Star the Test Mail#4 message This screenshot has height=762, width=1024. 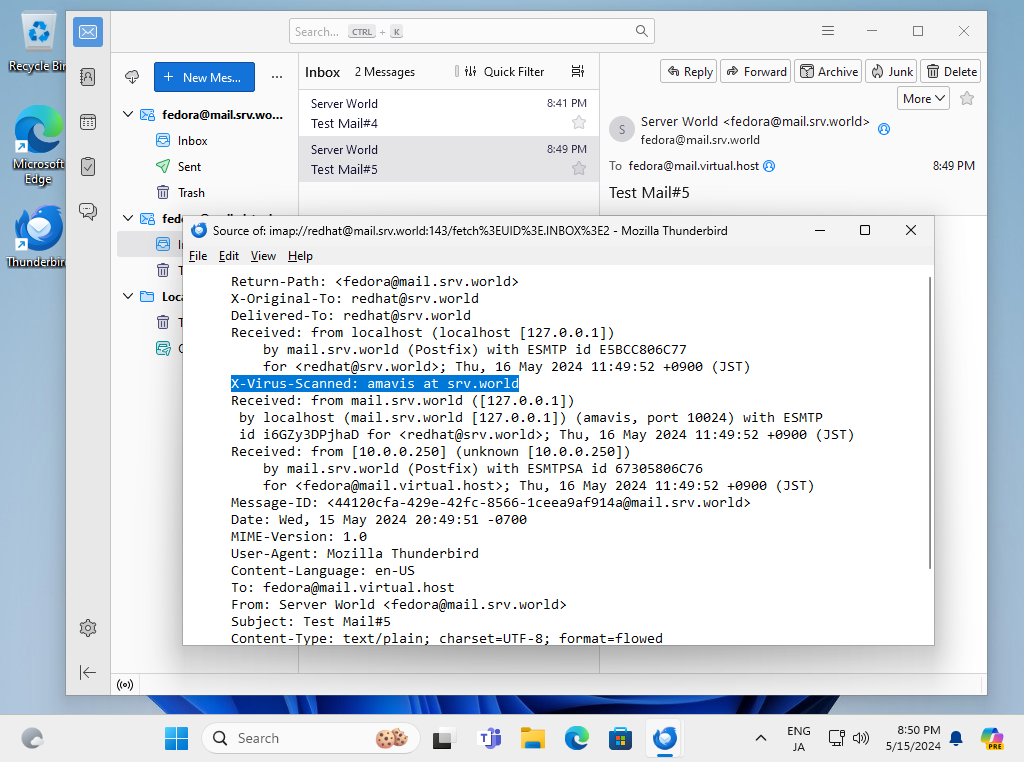578,123
